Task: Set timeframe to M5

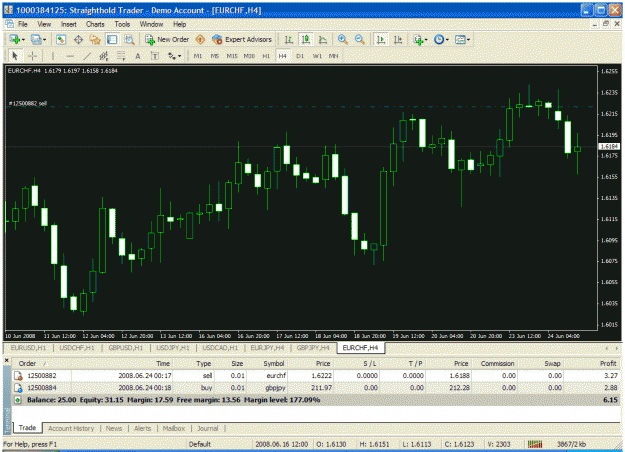Action: tap(215, 56)
